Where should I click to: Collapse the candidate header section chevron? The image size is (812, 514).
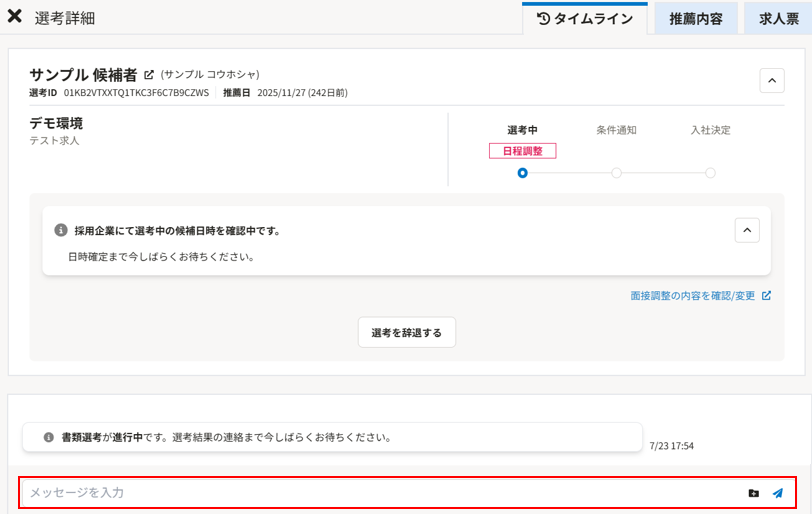772,81
